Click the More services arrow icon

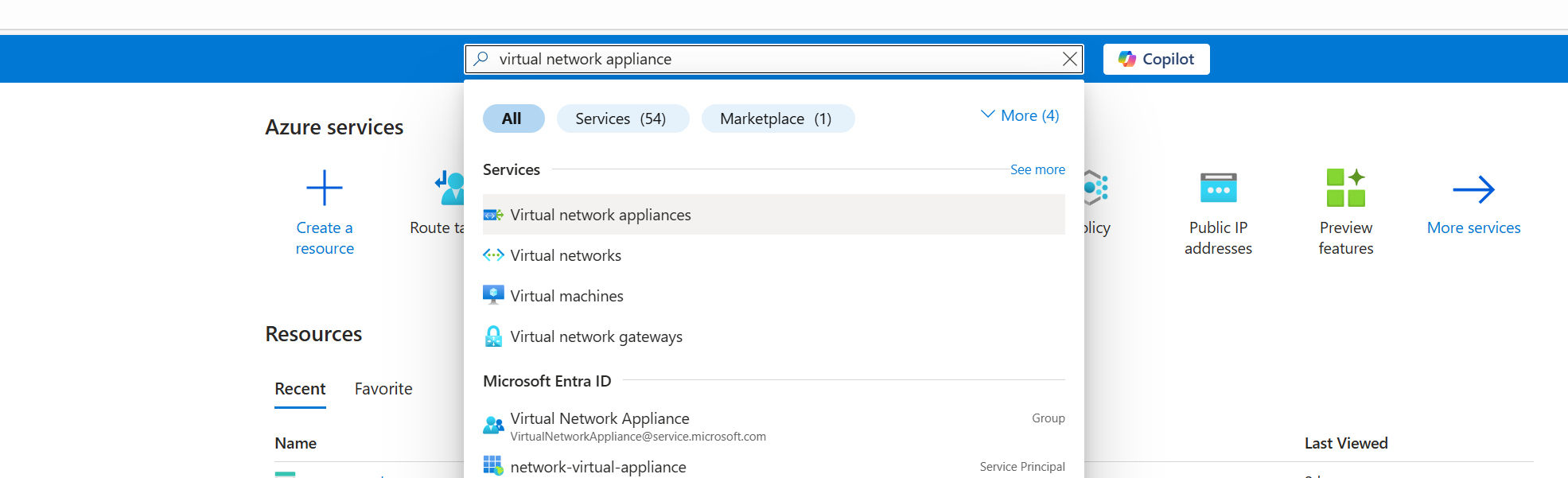(x=1473, y=189)
